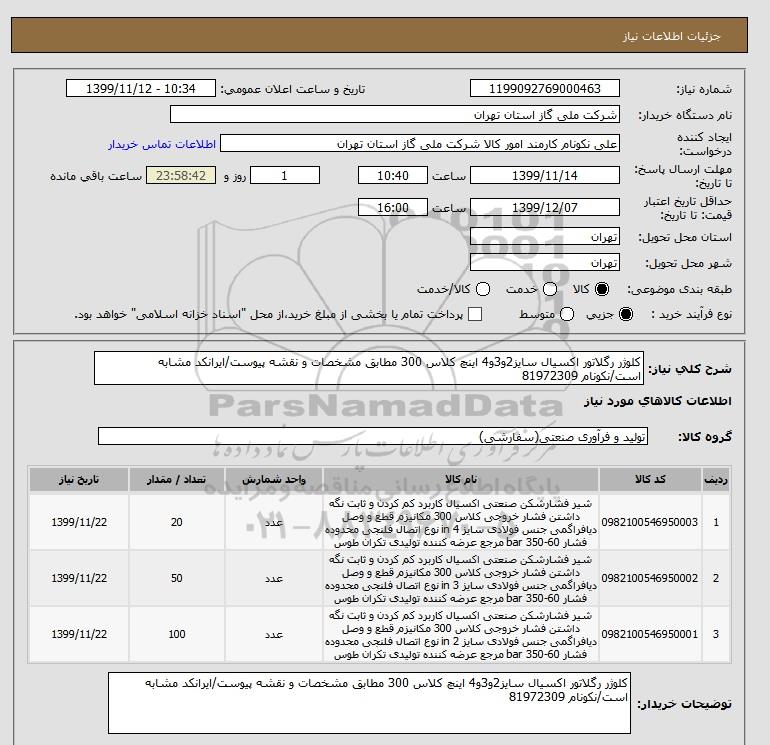The width and height of the screenshot is (770, 745).
Task: Select the کالا/خدمت radio button
Action: (483, 289)
